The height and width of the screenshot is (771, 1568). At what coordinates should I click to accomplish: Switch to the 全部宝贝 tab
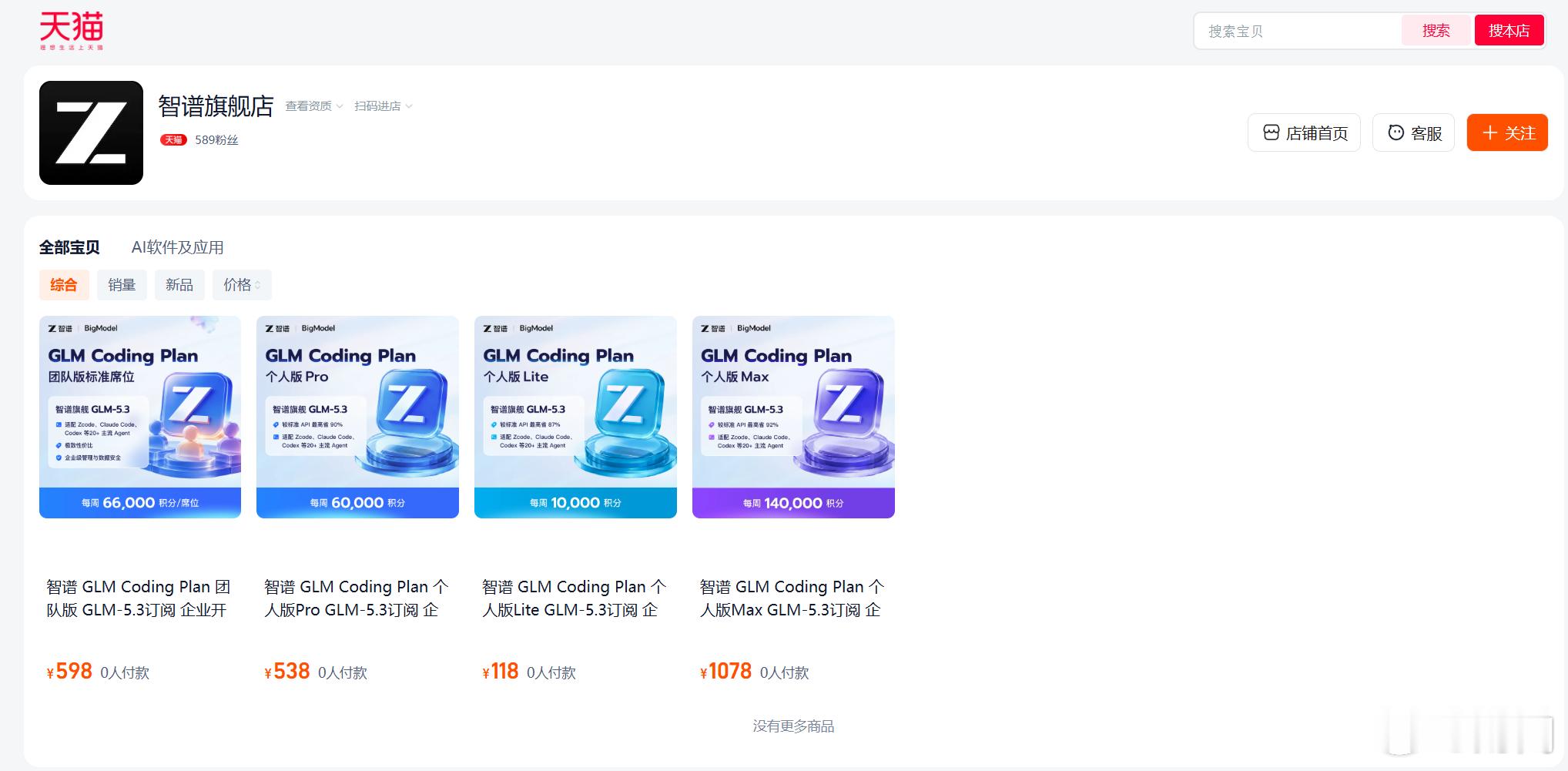tap(69, 247)
